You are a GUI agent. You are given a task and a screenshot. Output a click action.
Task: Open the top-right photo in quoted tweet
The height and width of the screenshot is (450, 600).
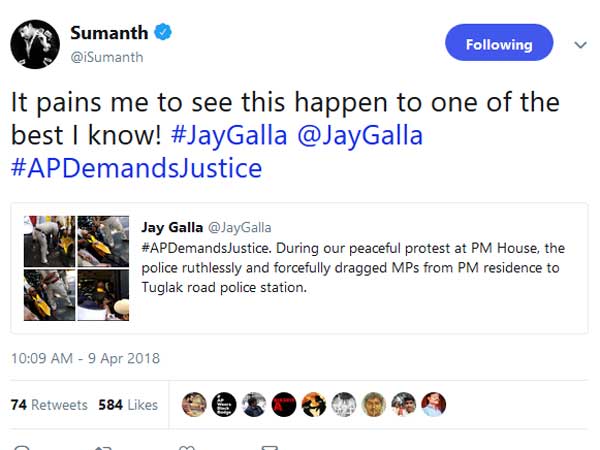tap(103, 240)
